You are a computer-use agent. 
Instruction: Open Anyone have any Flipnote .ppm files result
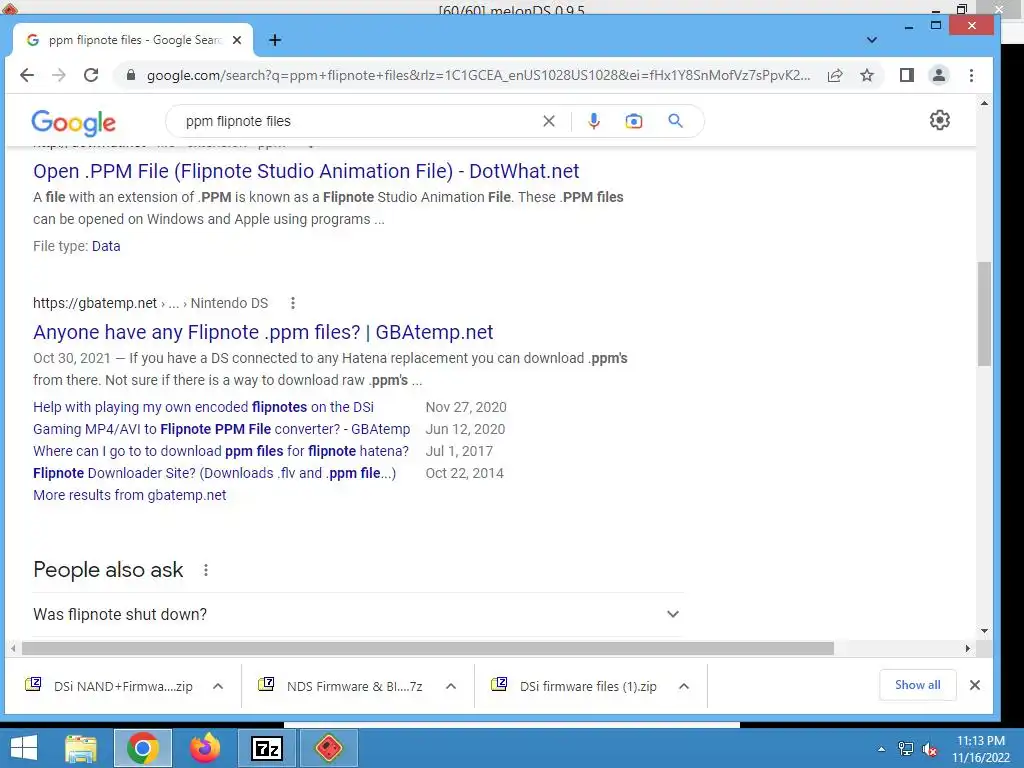point(263,332)
